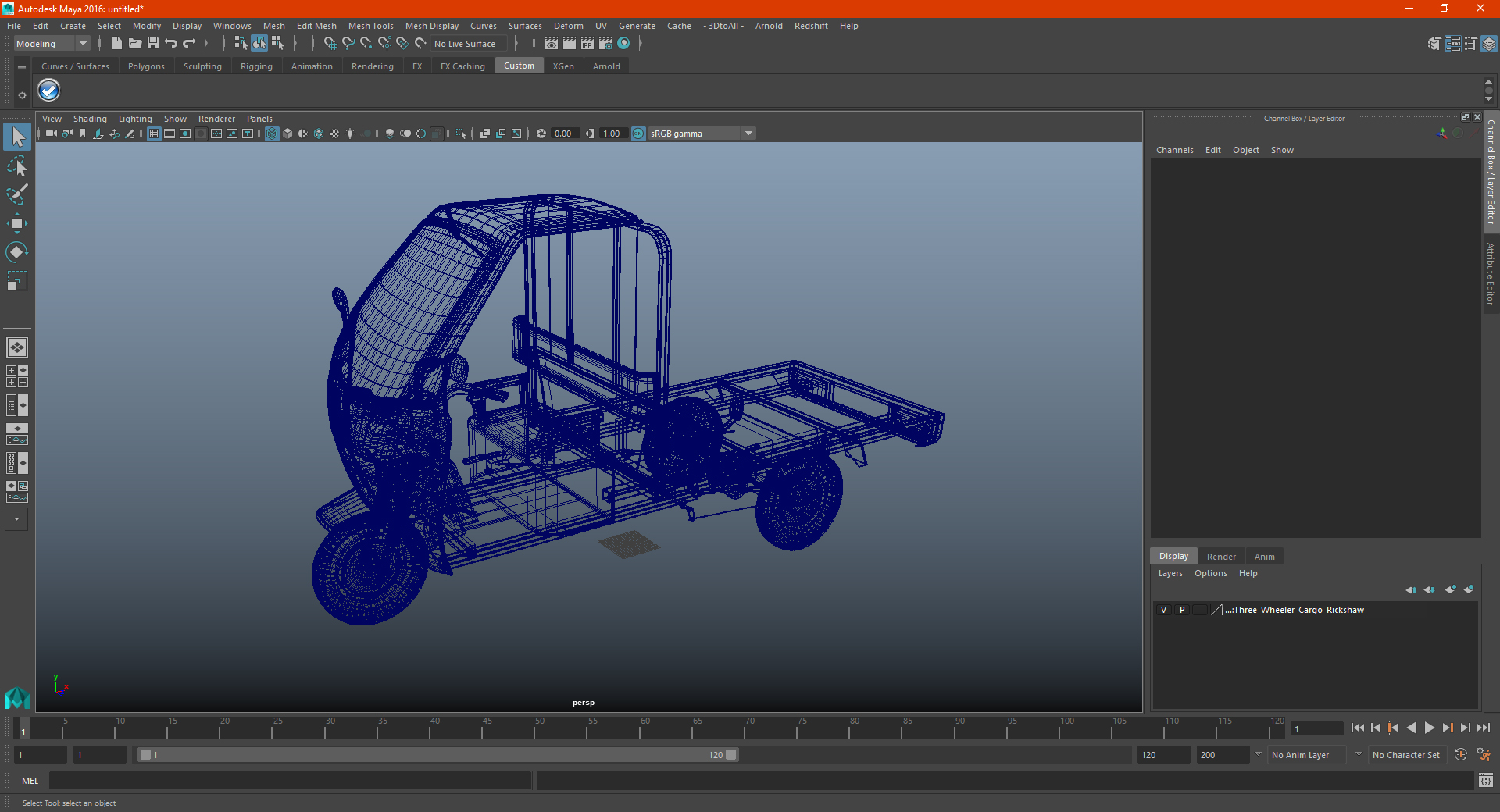Undo the last action
Image resolution: width=1500 pixels, height=812 pixels.
pyautogui.click(x=171, y=44)
